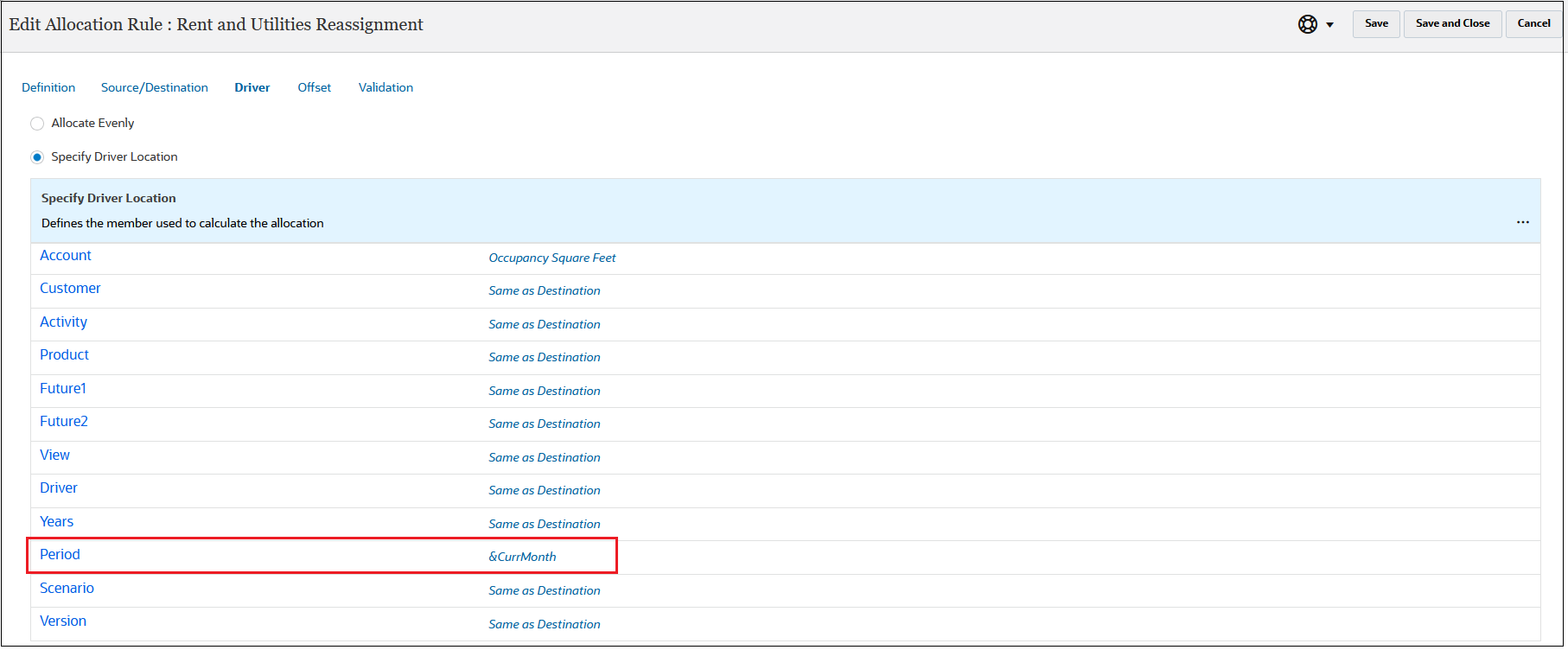
Task: Open the Account dimension link
Action: click(66, 256)
